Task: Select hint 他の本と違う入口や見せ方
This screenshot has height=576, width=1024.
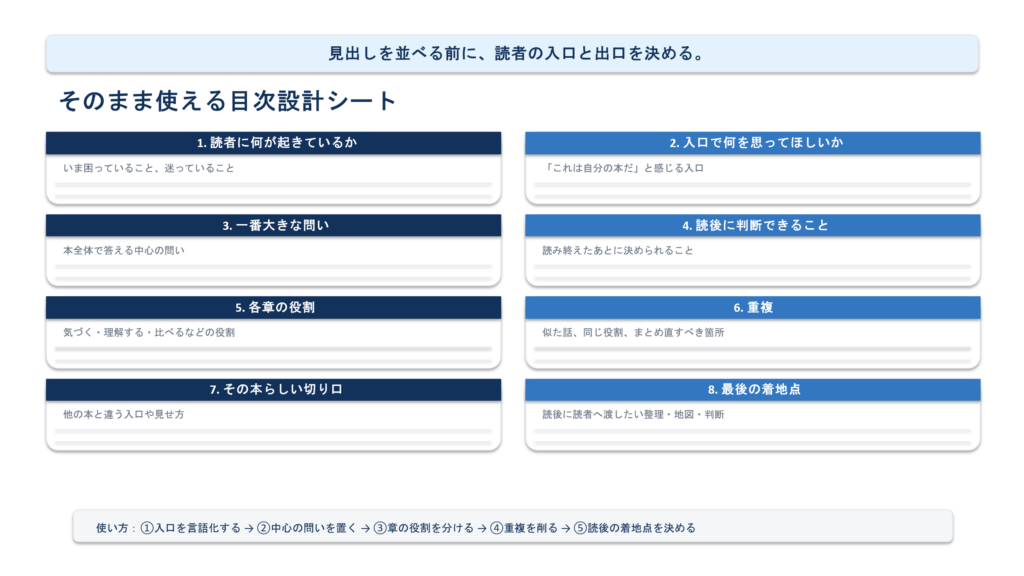Action: tap(123, 414)
